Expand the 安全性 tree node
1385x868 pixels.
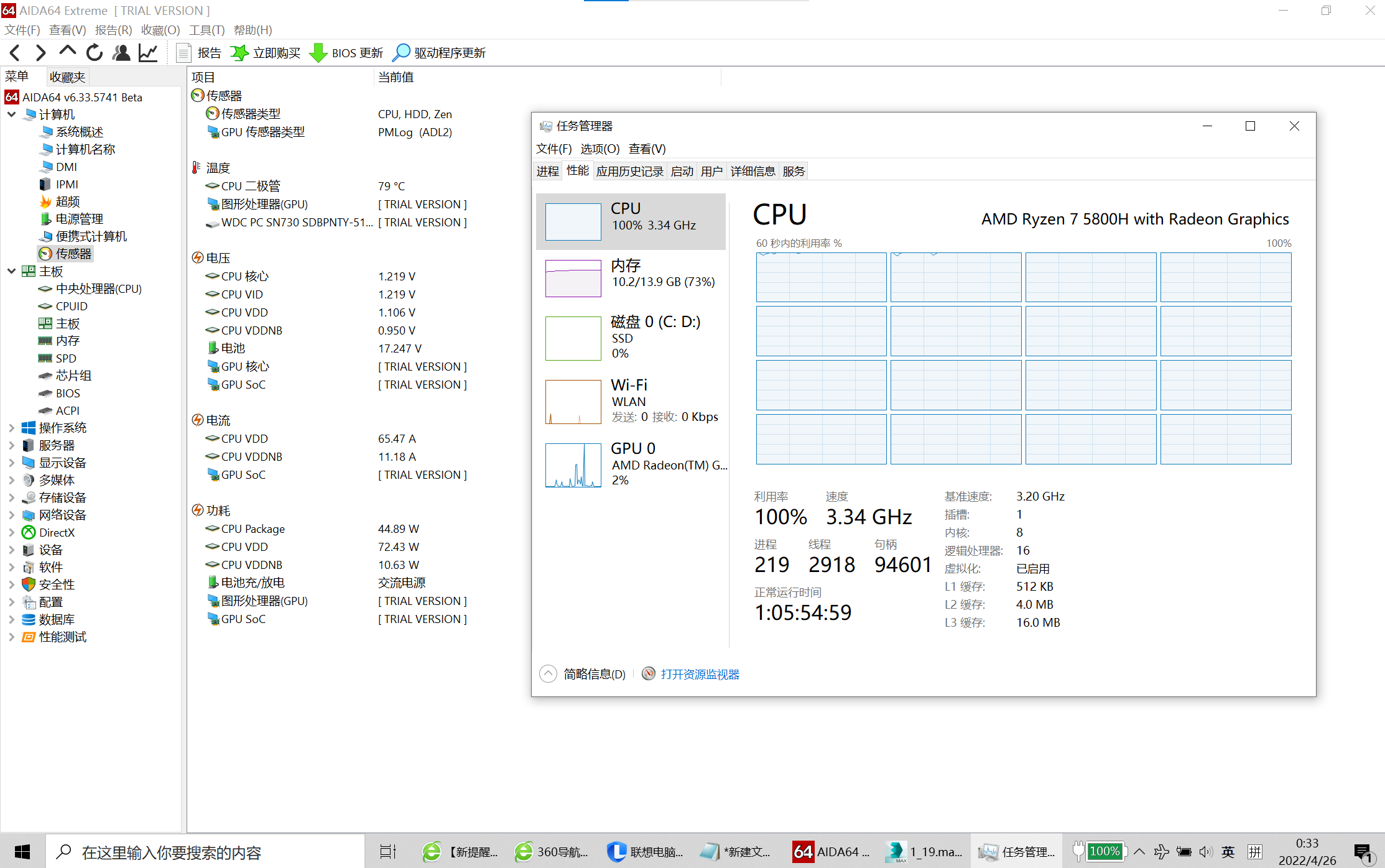tap(11, 584)
